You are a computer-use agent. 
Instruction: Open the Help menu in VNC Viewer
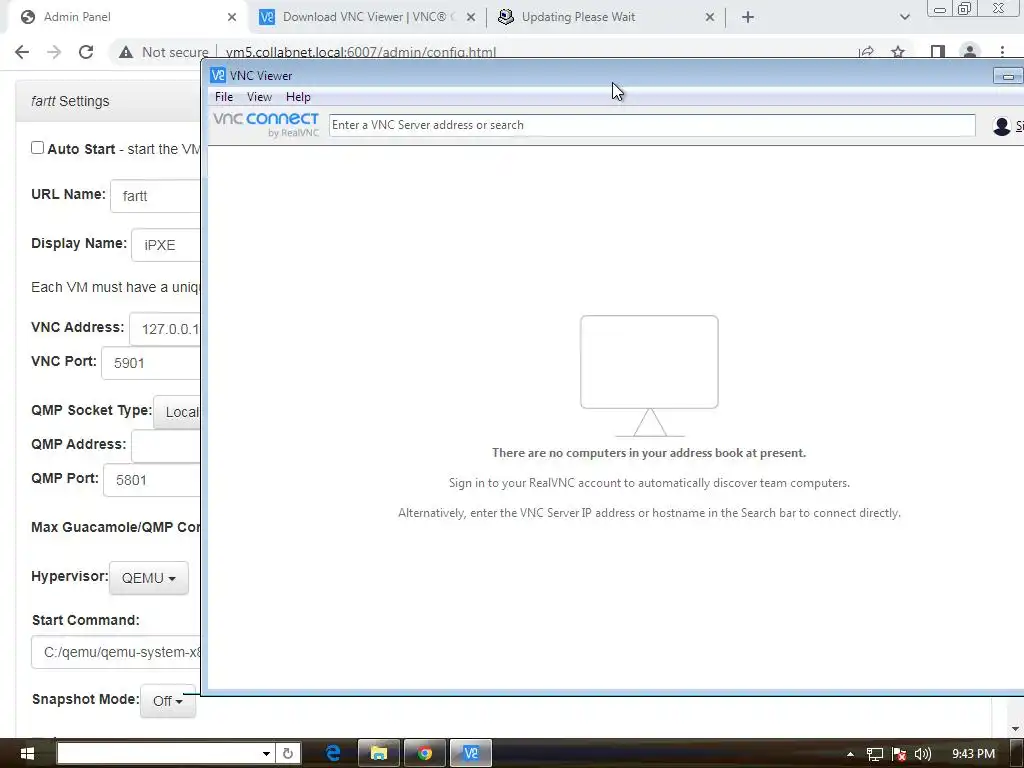click(298, 97)
